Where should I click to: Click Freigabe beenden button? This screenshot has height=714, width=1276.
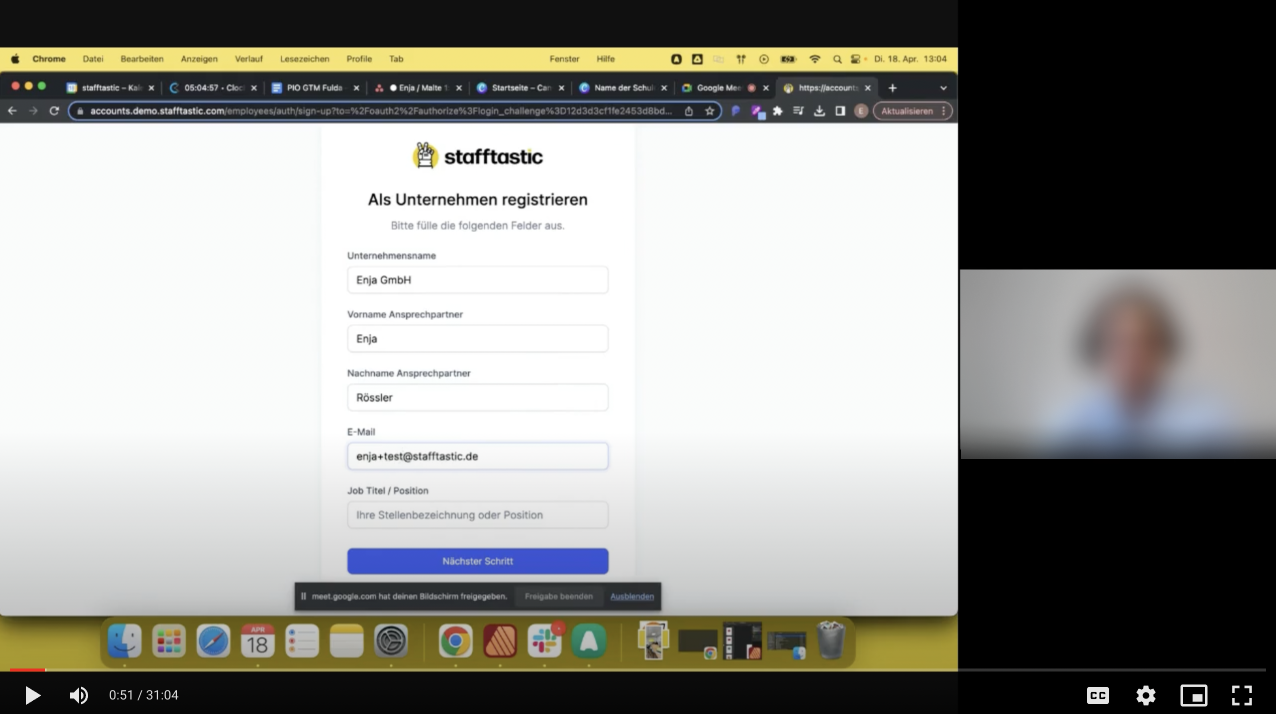coord(559,596)
